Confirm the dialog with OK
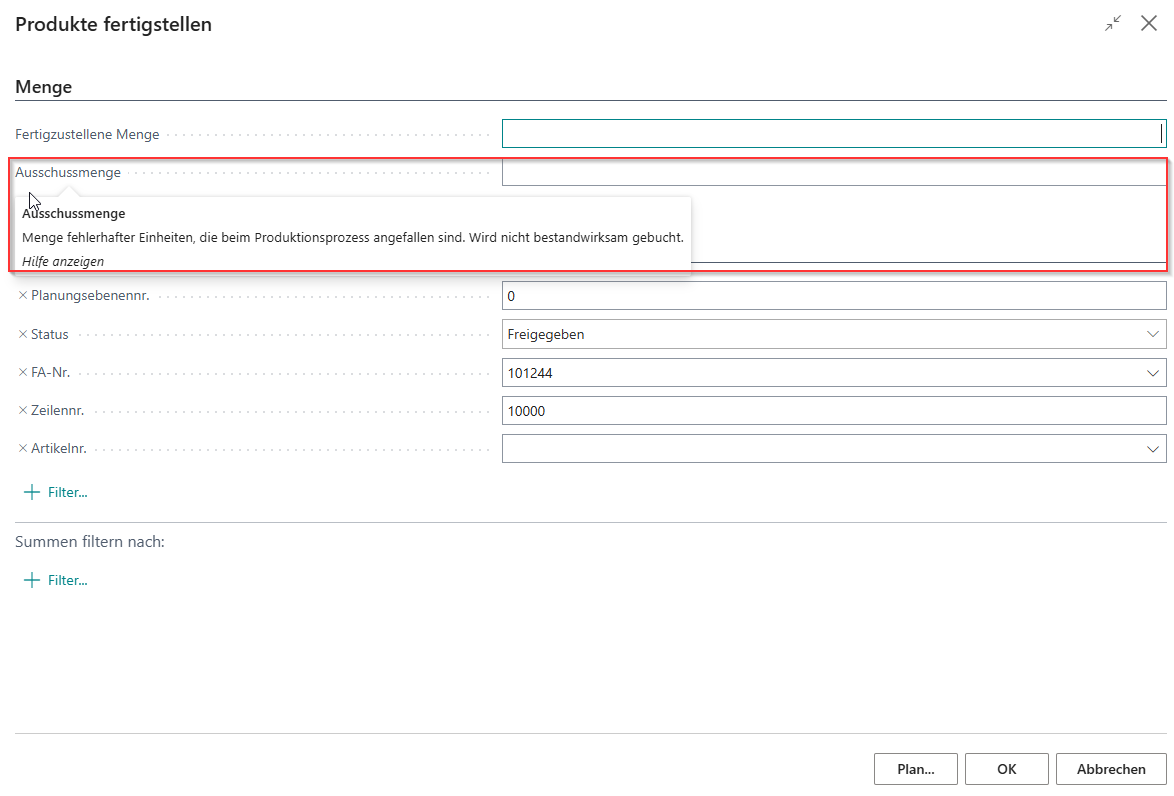 point(1006,769)
